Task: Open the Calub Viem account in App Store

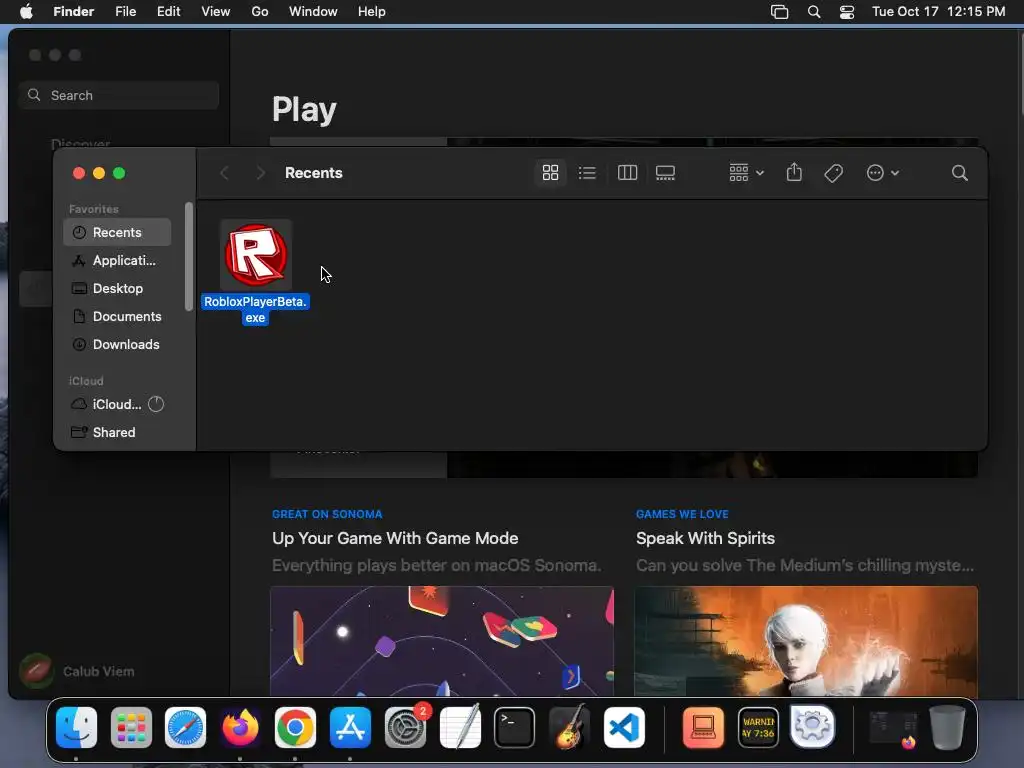Action: pos(77,671)
